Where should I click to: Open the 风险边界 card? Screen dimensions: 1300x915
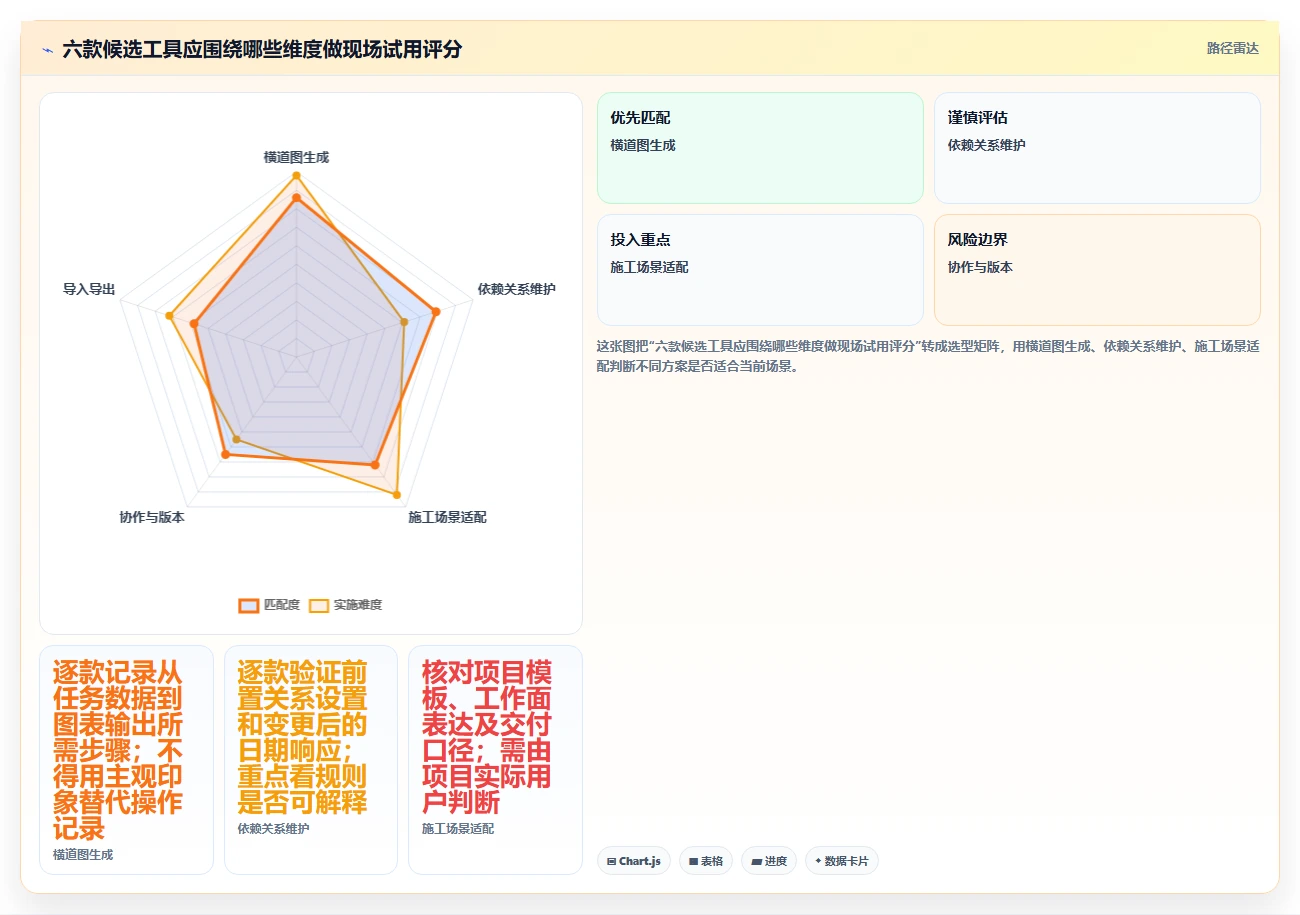tap(1097, 270)
